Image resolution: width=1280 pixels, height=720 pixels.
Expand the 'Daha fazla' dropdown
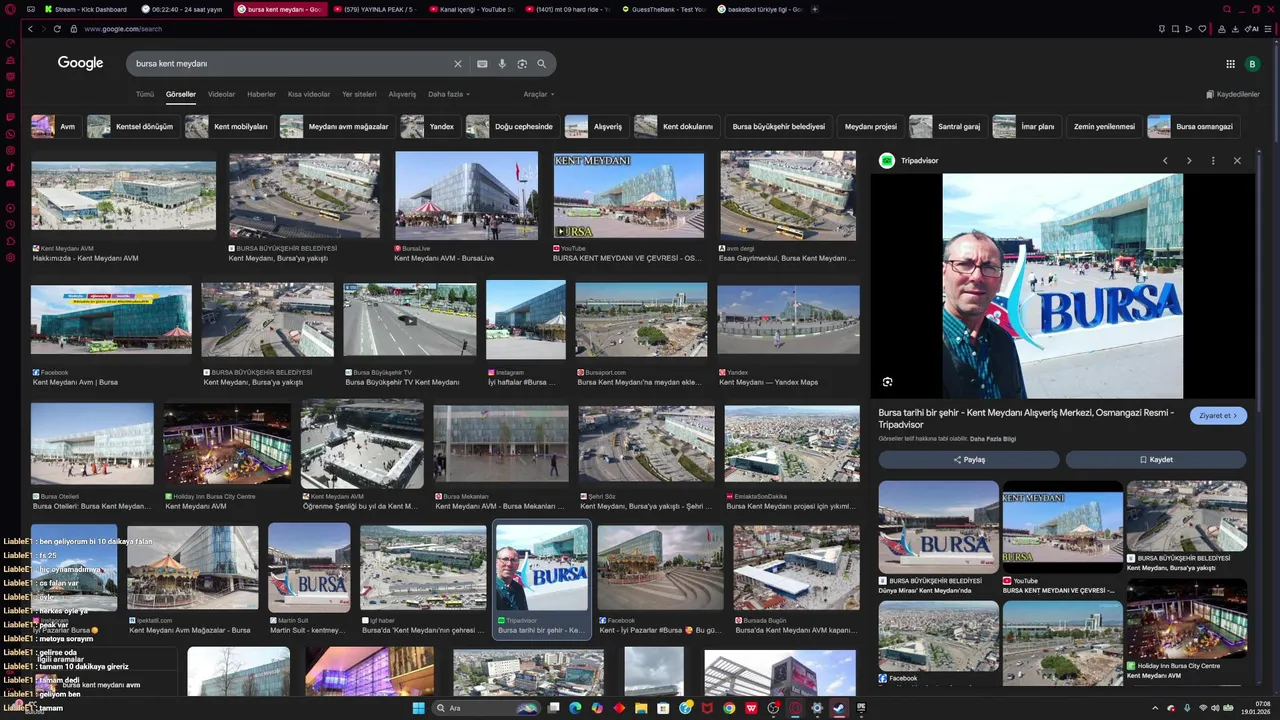449,94
